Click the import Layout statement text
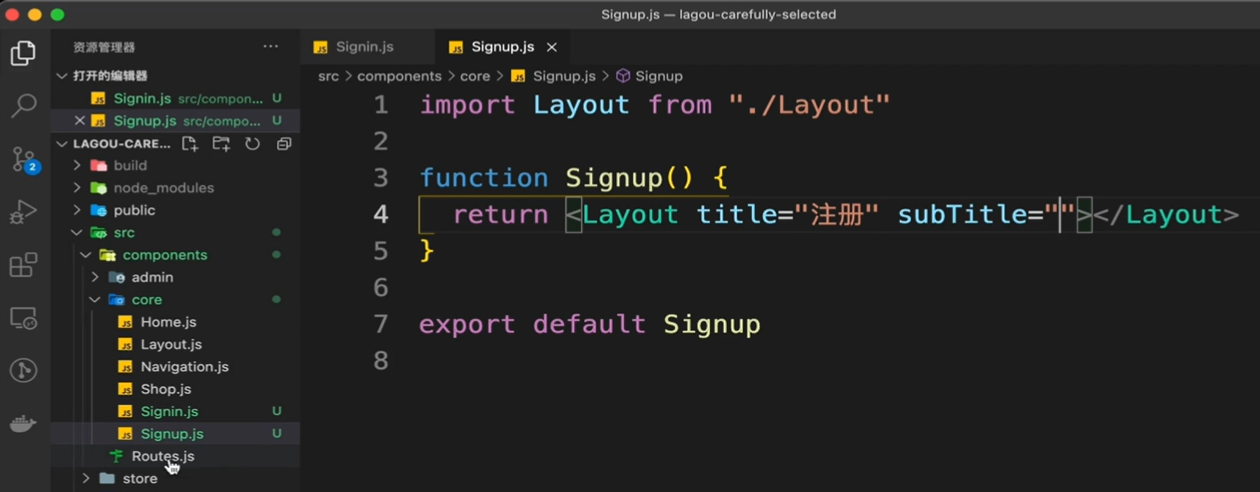The height and width of the screenshot is (492, 1260). 655,105
